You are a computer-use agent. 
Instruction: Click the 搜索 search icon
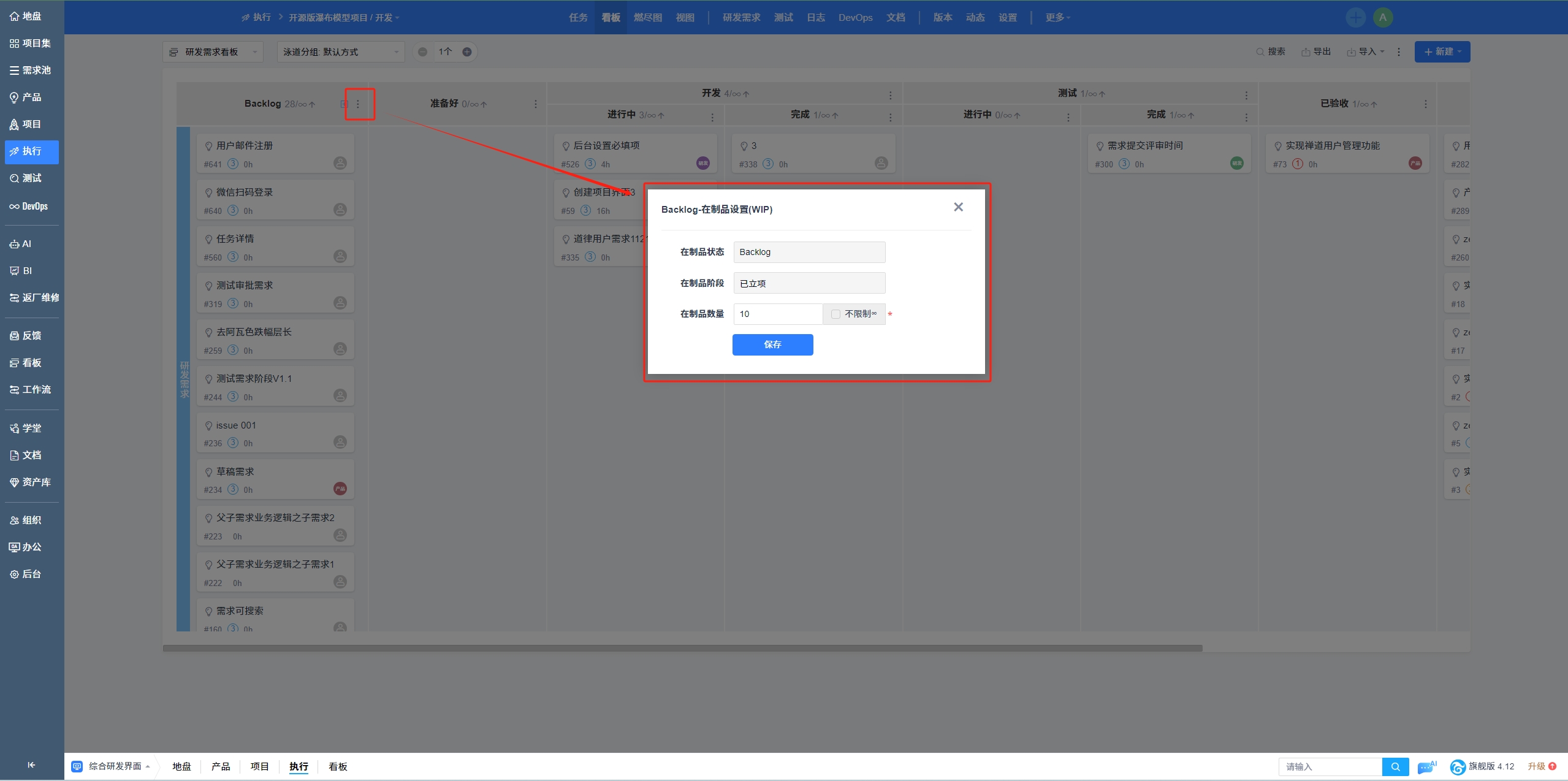point(1260,52)
